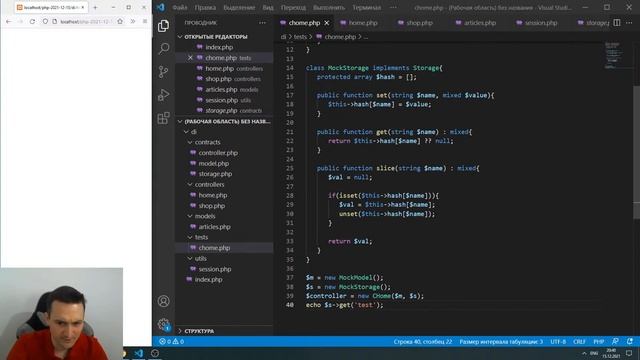
Task: Click cursor position Строка 40 status item
Action: click(x=423, y=342)
